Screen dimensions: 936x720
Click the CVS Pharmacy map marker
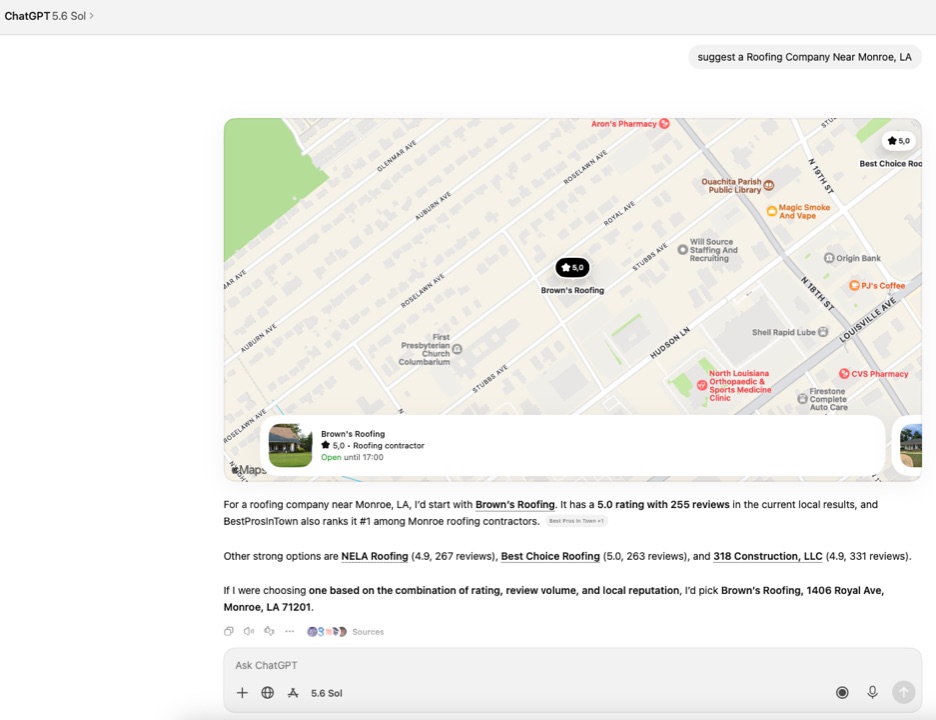[844, 374]
